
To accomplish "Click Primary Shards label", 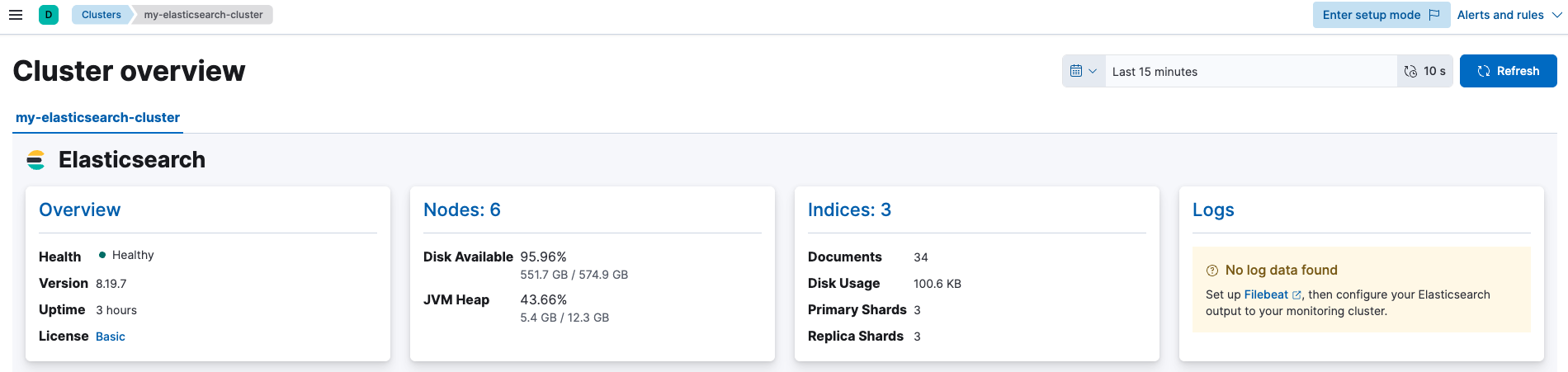I will tap(857, 309).
